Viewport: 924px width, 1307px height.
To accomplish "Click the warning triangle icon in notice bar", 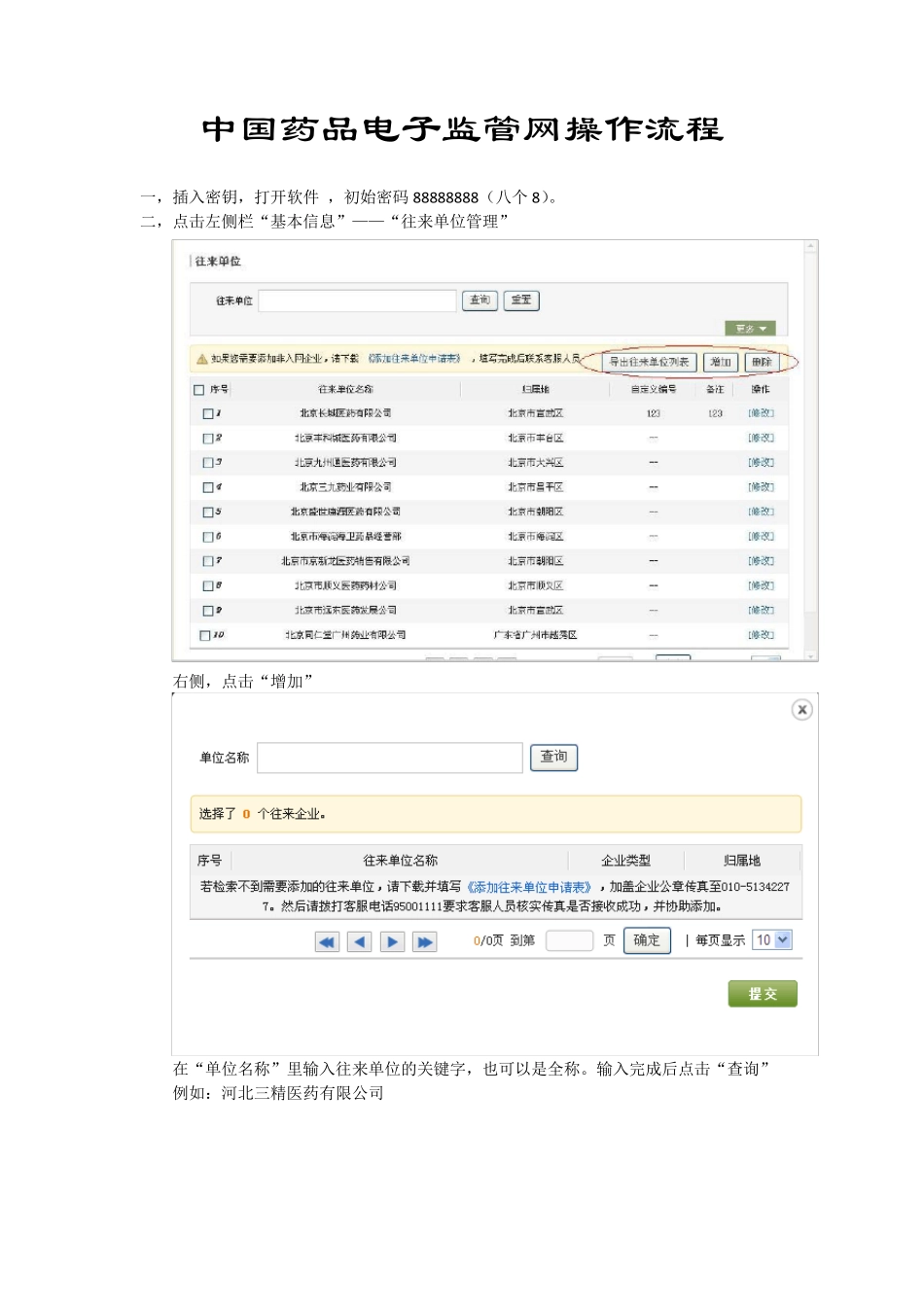I will [201, 359].
